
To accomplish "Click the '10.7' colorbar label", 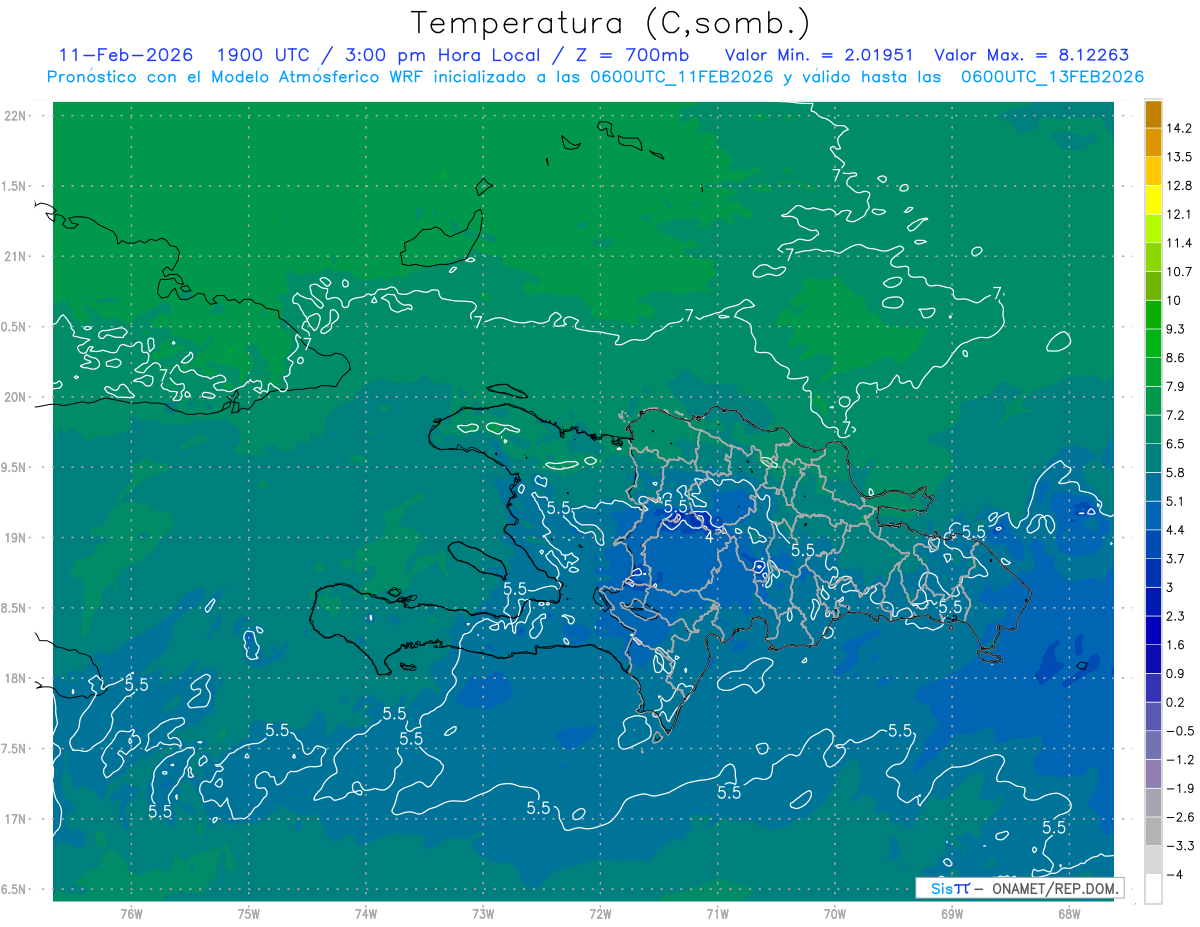I will [x=1181, y=271].
